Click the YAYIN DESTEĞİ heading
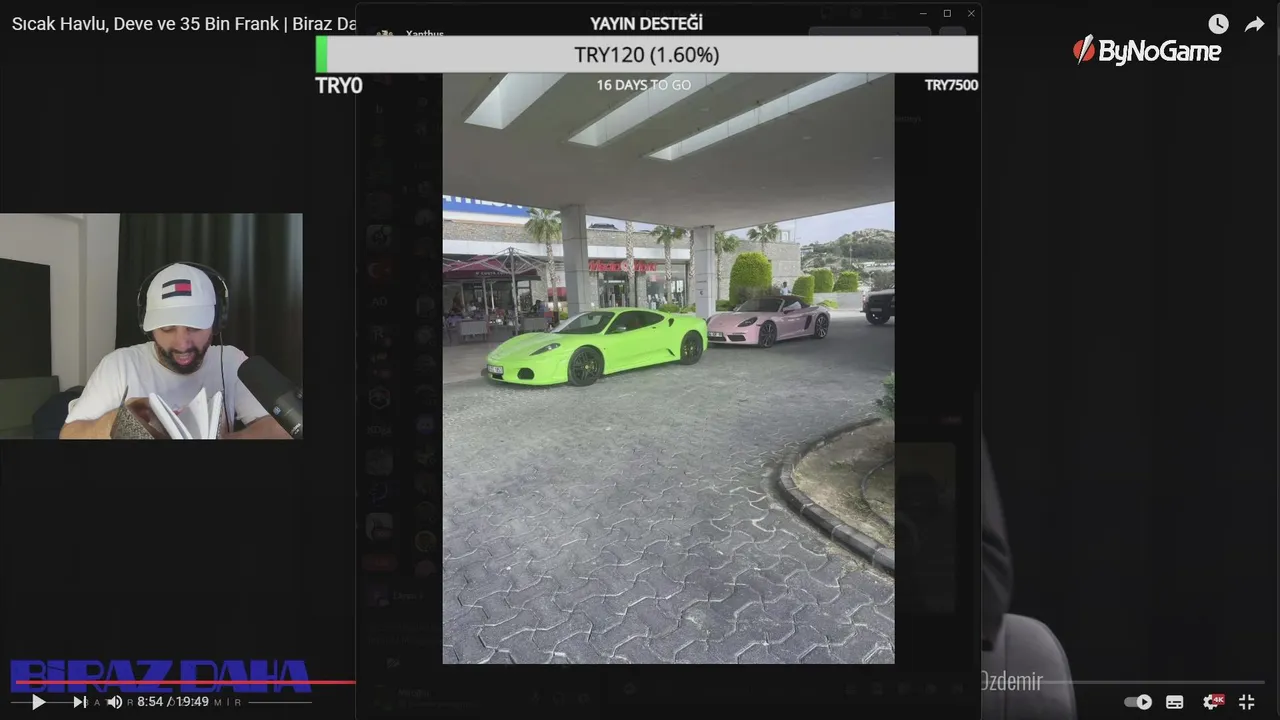Screen dimensions: 1280x720 [646, 23]
